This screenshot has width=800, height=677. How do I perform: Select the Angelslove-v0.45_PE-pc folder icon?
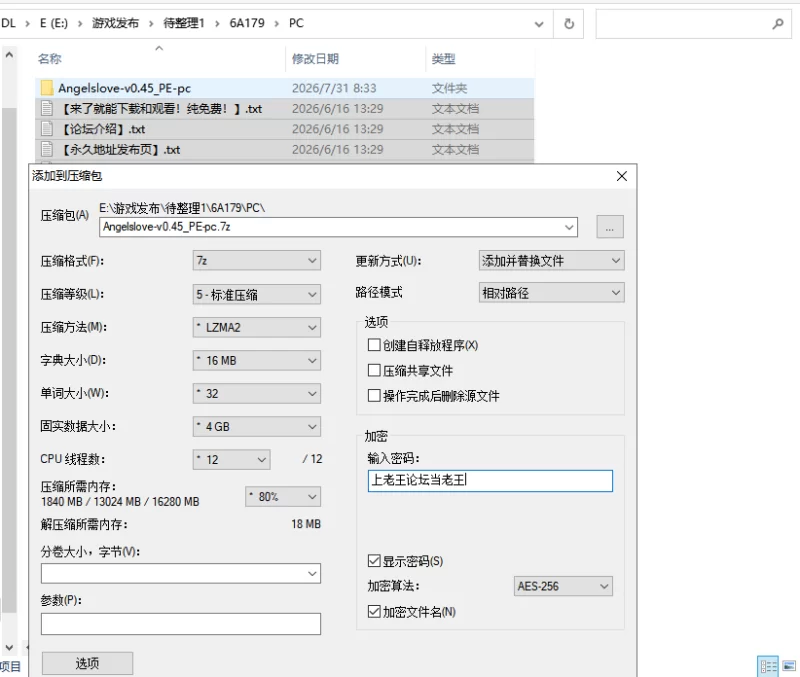click(x=47, y=88)
